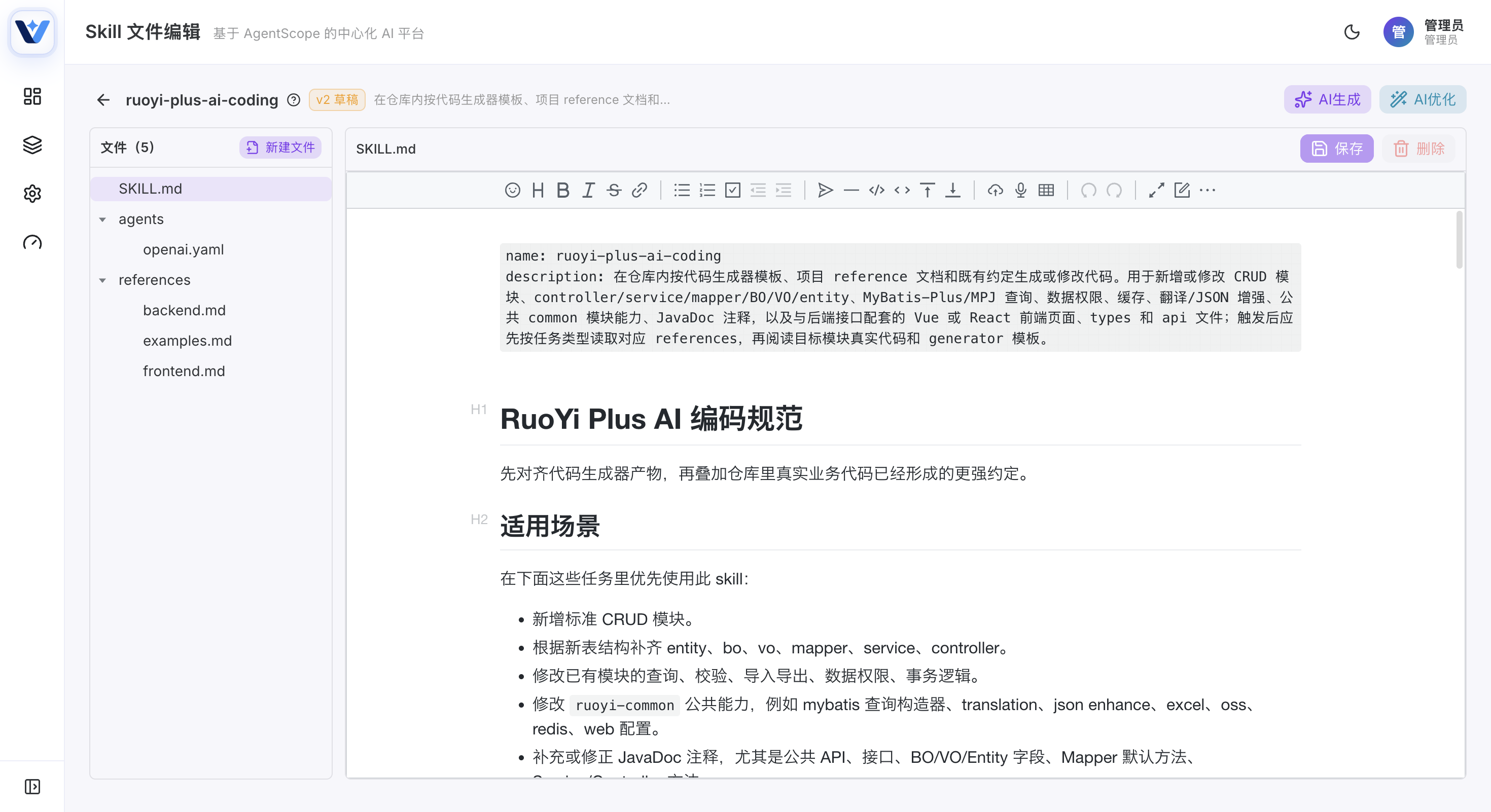Toggle bold formatting in the editor toolbar

point(562,190)
